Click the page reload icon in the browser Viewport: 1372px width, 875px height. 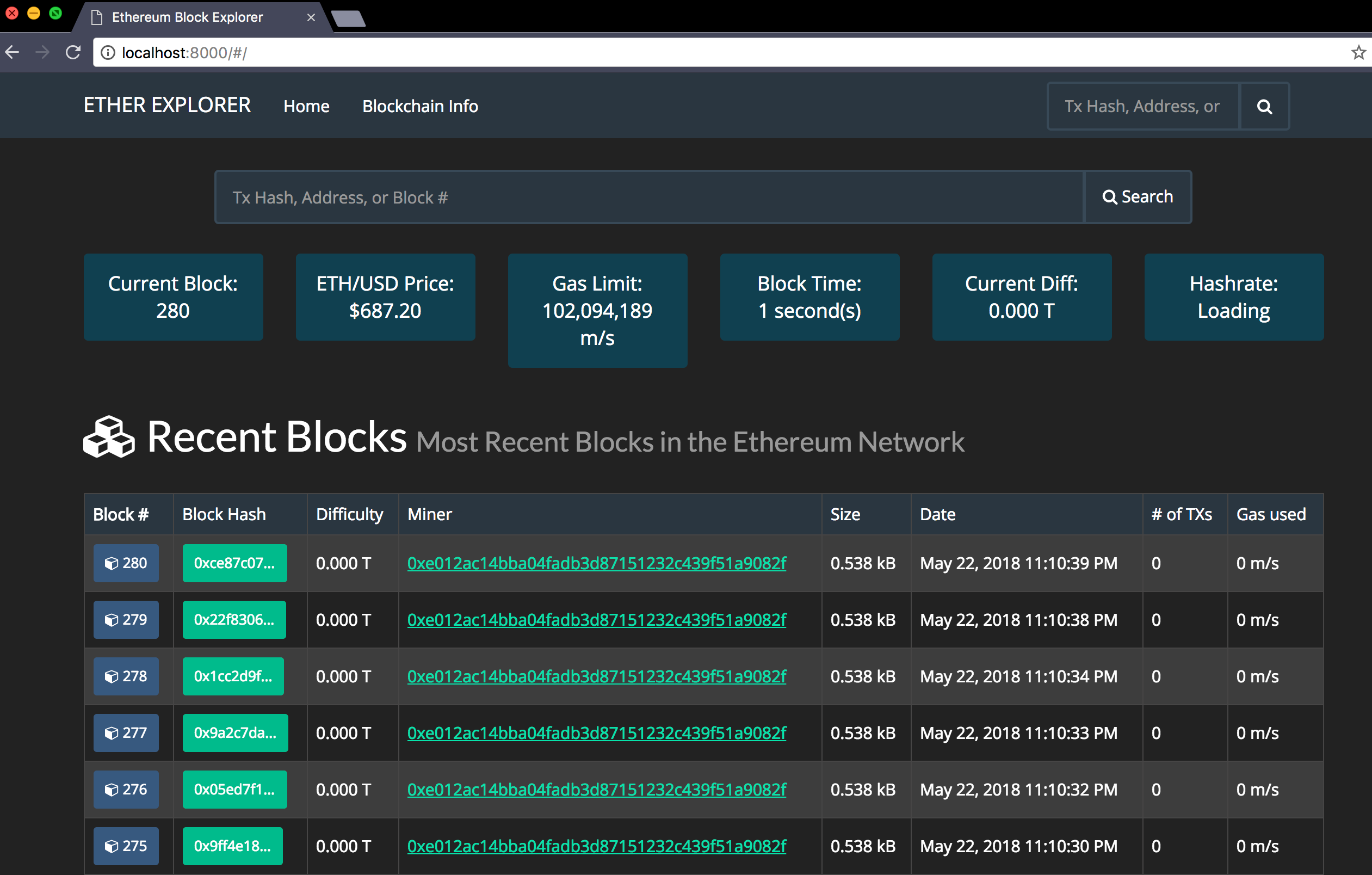click(x=73, y=52)
